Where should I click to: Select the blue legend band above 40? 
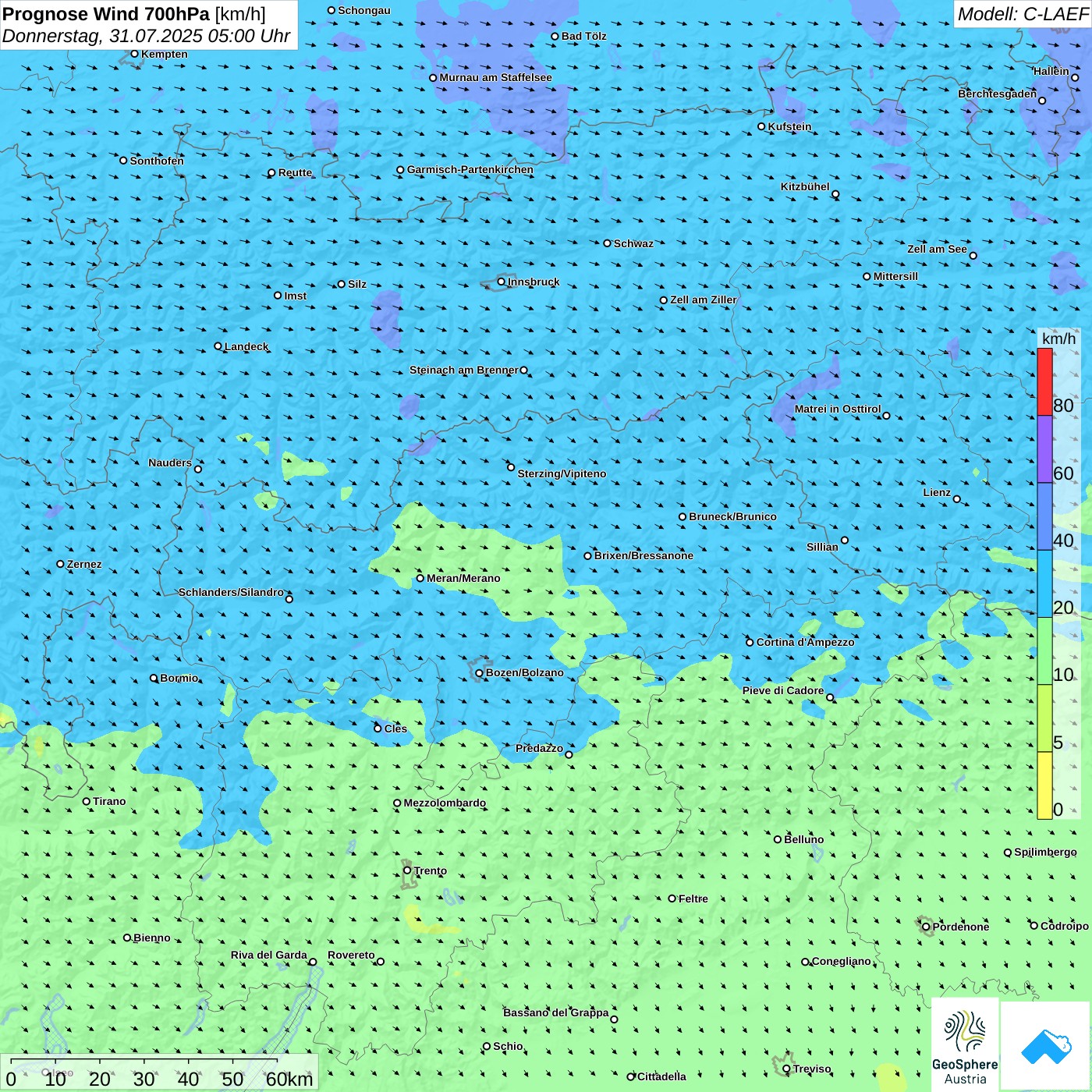pos(1044,516)
